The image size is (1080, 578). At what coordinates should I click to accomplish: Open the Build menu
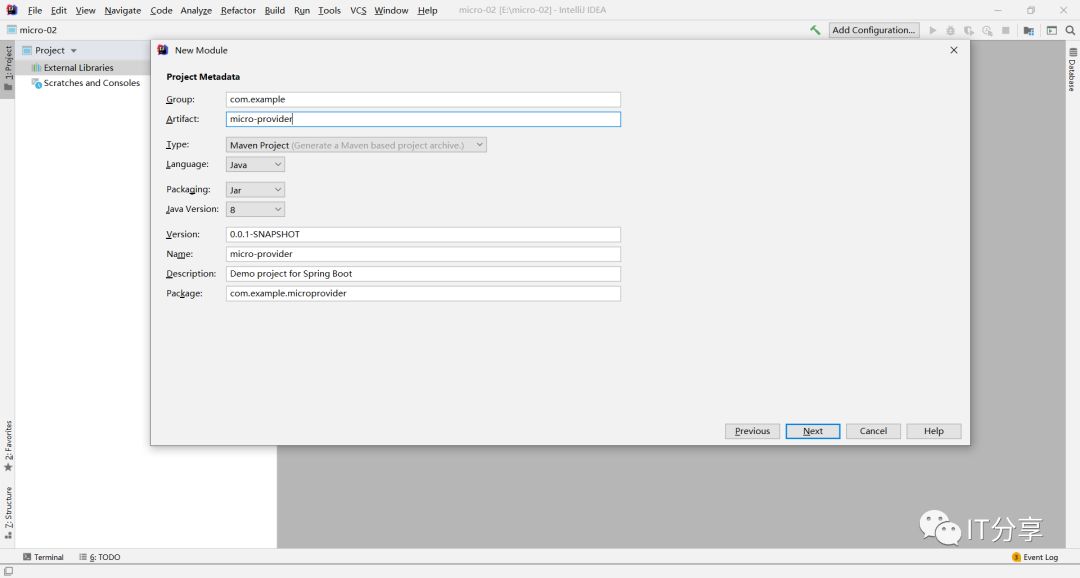click(x=275, y=10)
